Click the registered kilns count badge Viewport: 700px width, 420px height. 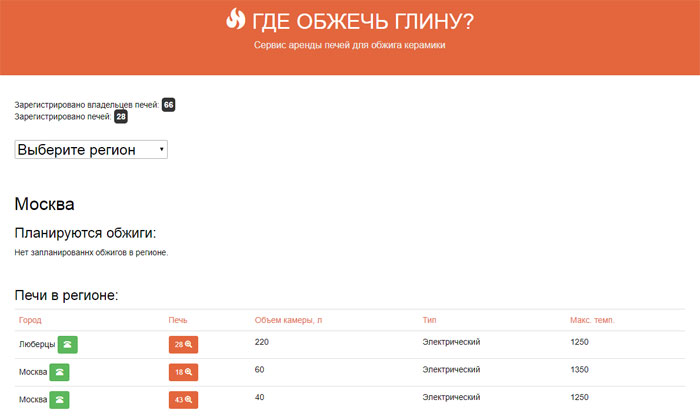[121, 117]
